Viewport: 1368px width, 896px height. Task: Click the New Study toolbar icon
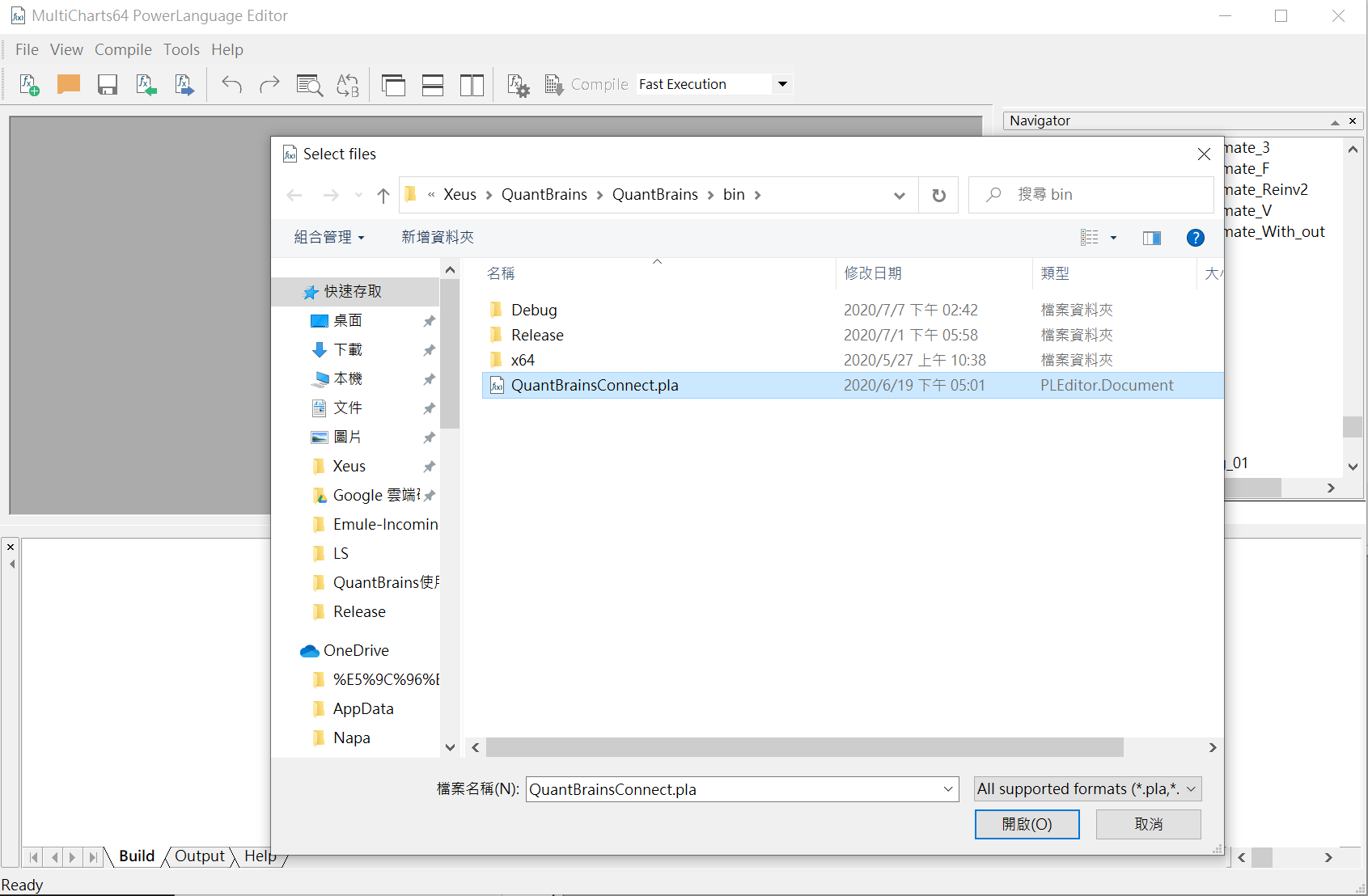tap(29, 85)
